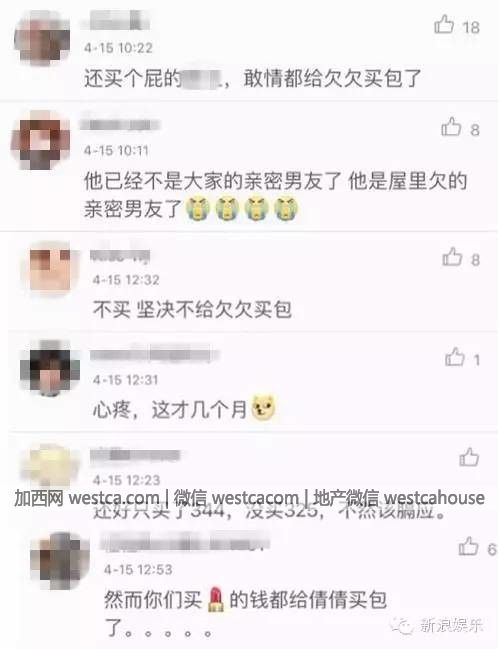498x649 pixels.
Task: Open the blurred username above 4-15 10:22
Action: (116, 20)
